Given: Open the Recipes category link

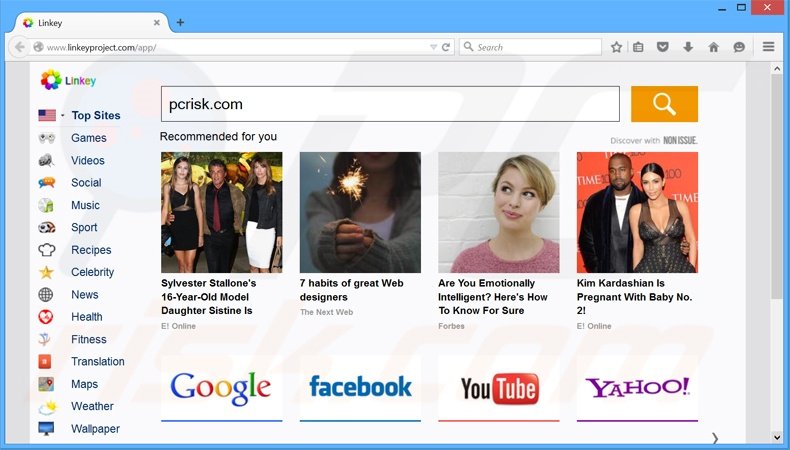Looking at the screenshot, I should tap(91, 250).
